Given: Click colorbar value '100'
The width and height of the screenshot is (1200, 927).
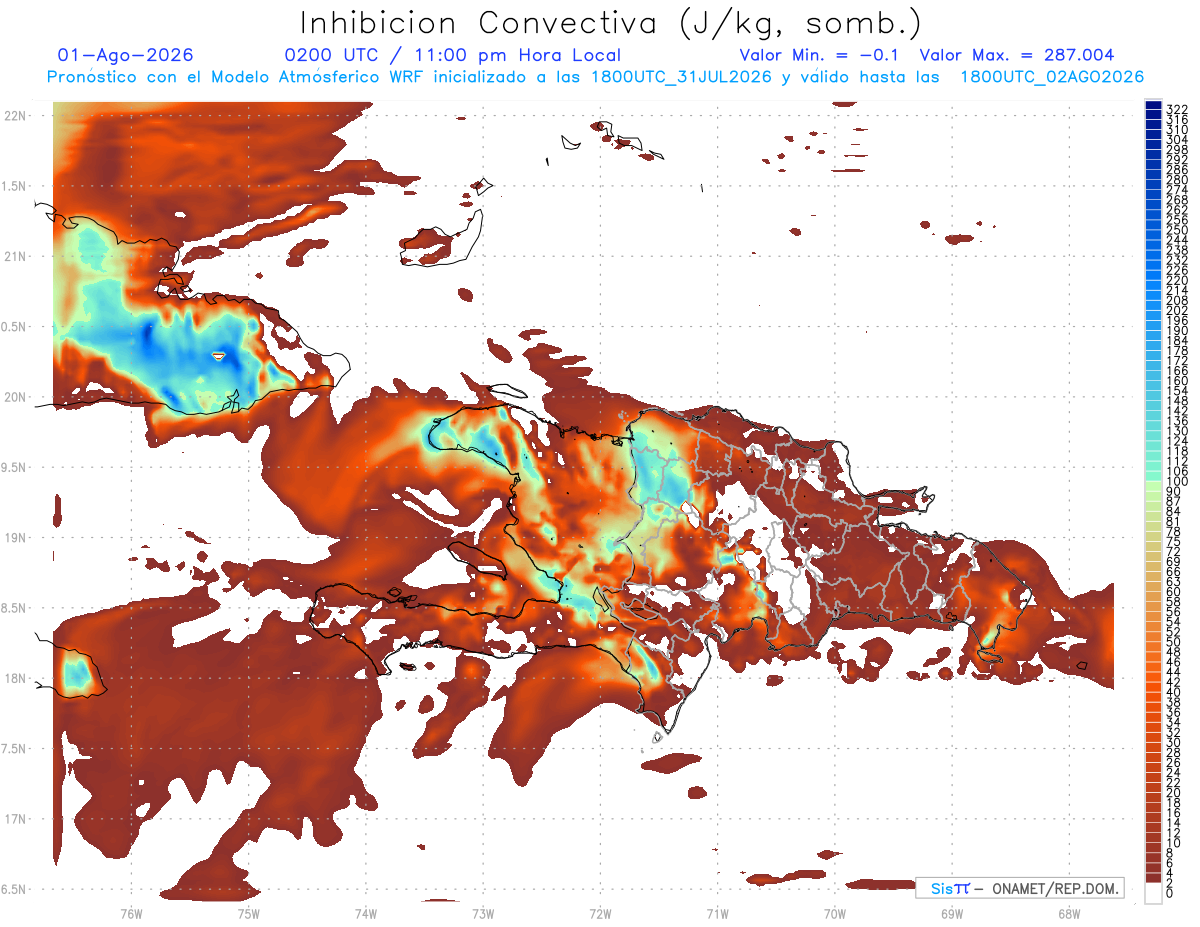Looking at the screenshot, I should pyautogui.click(x=1177, y=481).
